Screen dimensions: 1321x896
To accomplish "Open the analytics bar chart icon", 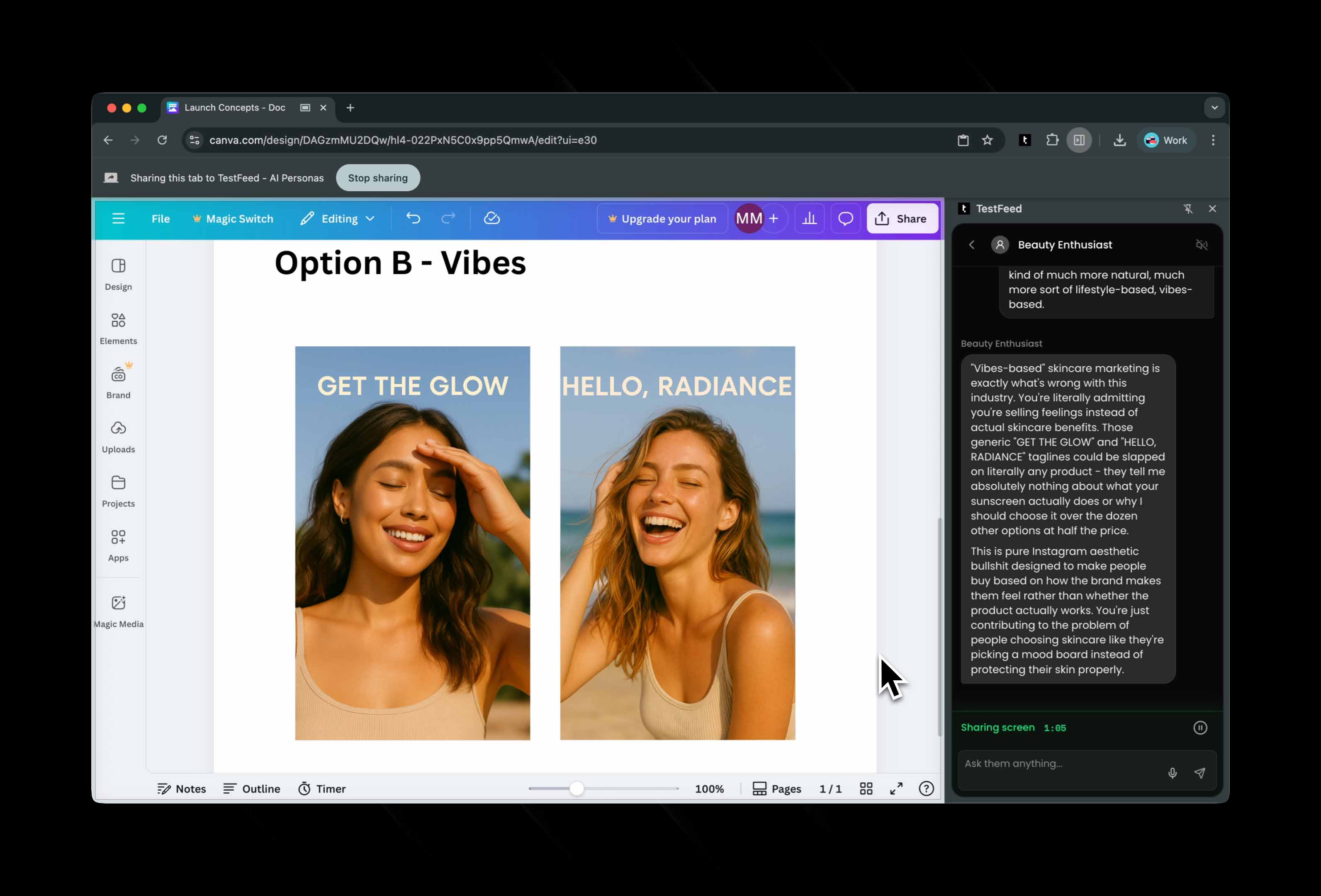I will [x=809, y=218].
